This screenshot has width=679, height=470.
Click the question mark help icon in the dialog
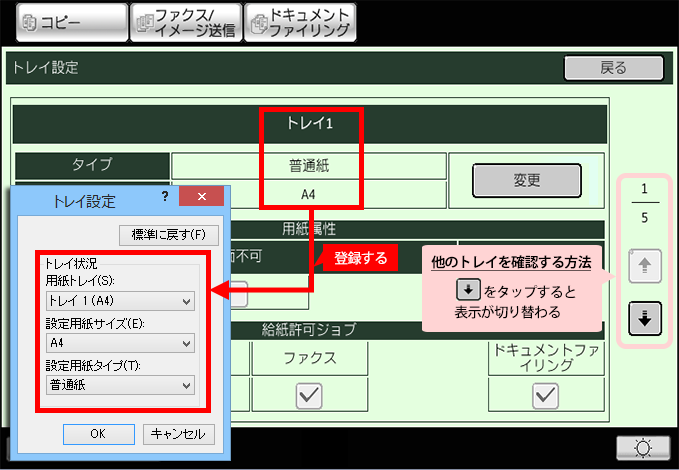[165, 197]
